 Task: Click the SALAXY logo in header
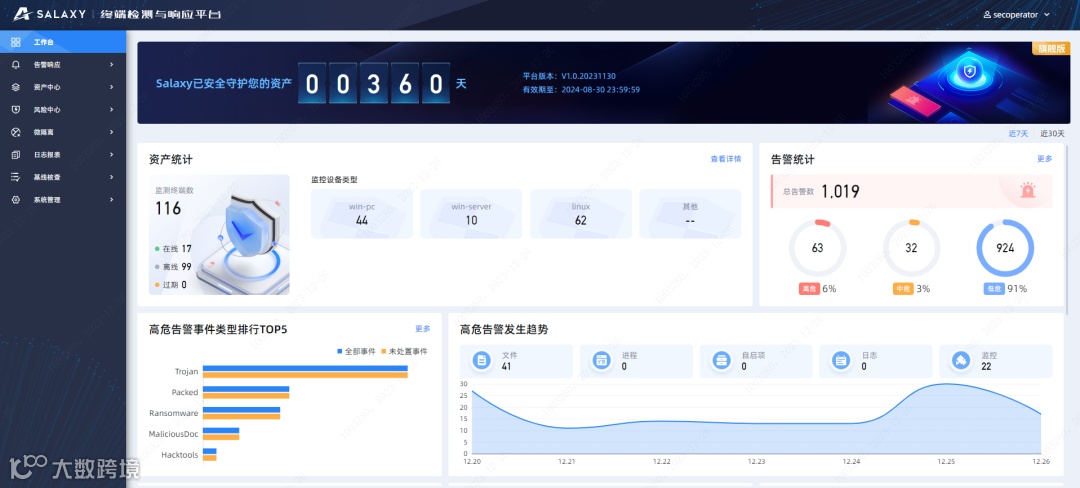pyautogui.click(x=50, y=14)
